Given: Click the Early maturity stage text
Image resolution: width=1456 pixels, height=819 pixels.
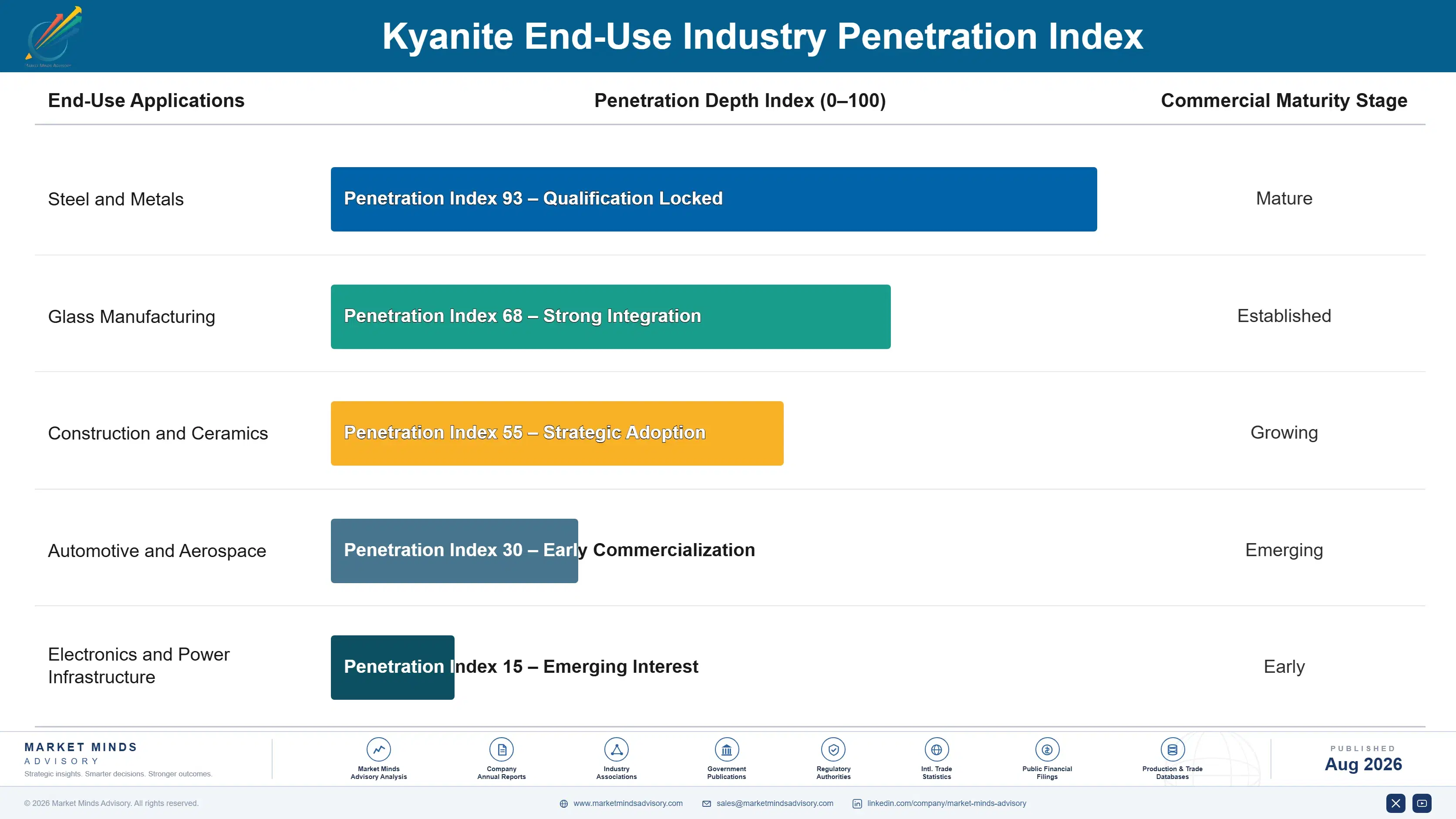Looking at the screenshot, I should click(x=1284, y=667).
